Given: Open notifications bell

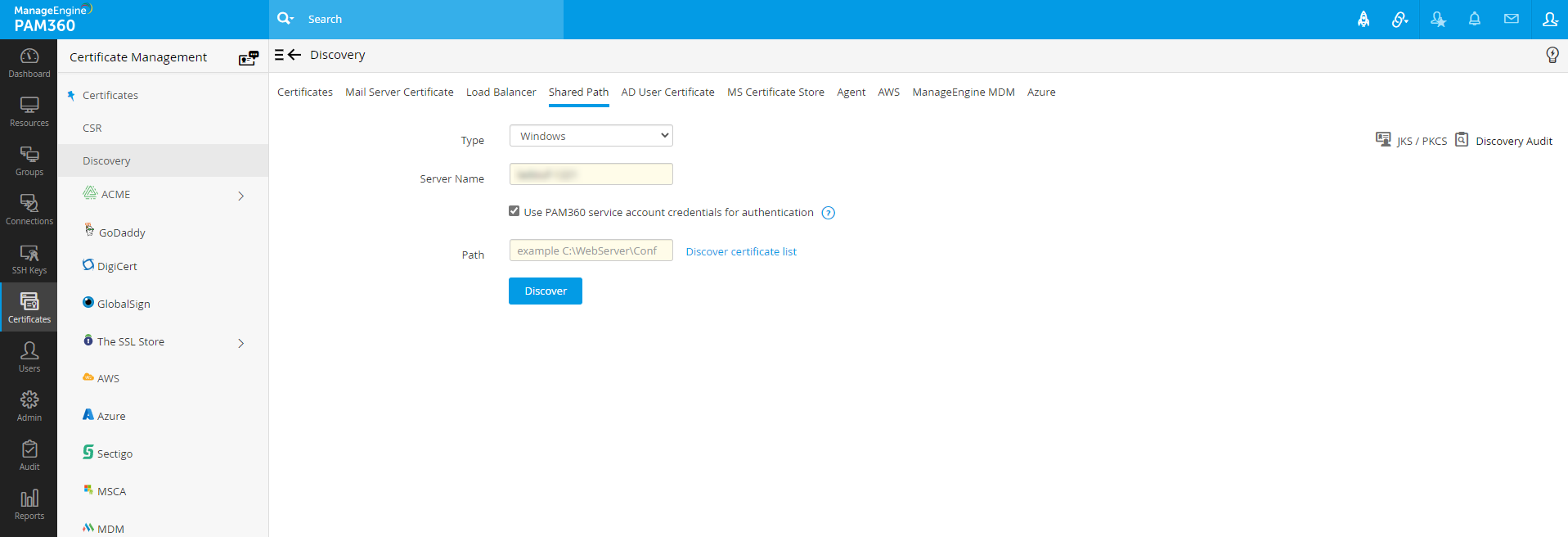Looking at the screenshot, I should [x=1475, y=19].
